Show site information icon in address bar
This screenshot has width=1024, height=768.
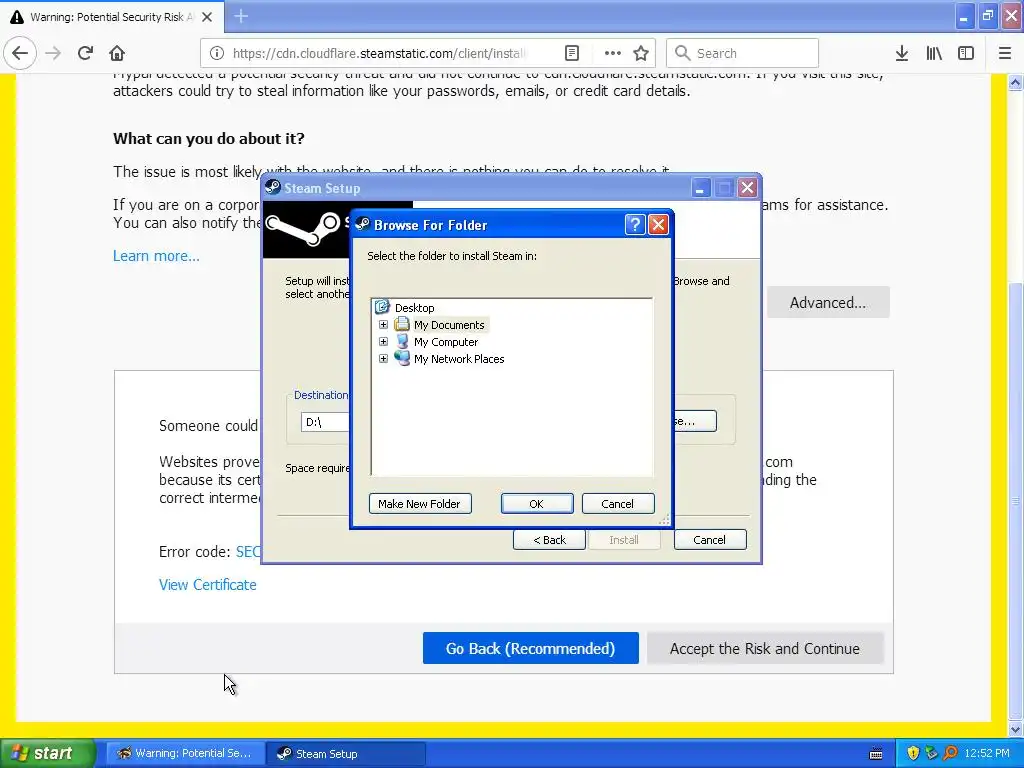[217, 53]
